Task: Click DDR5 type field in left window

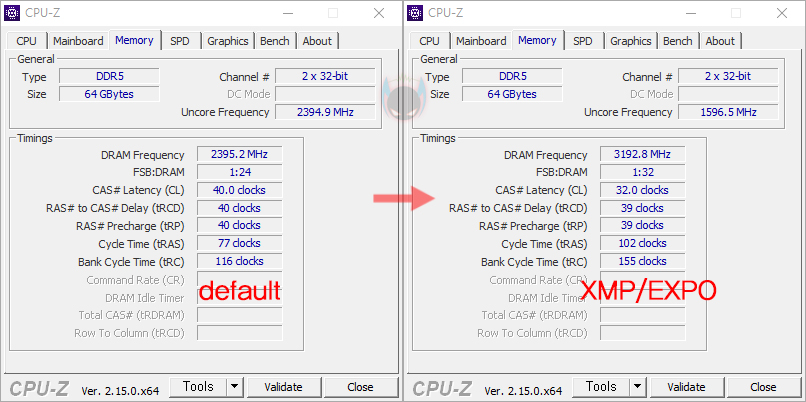Action: tap(109, 77)
